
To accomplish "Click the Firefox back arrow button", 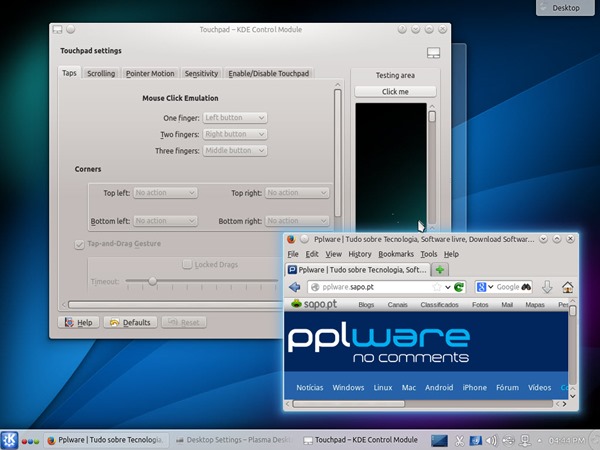I will 295,287.
